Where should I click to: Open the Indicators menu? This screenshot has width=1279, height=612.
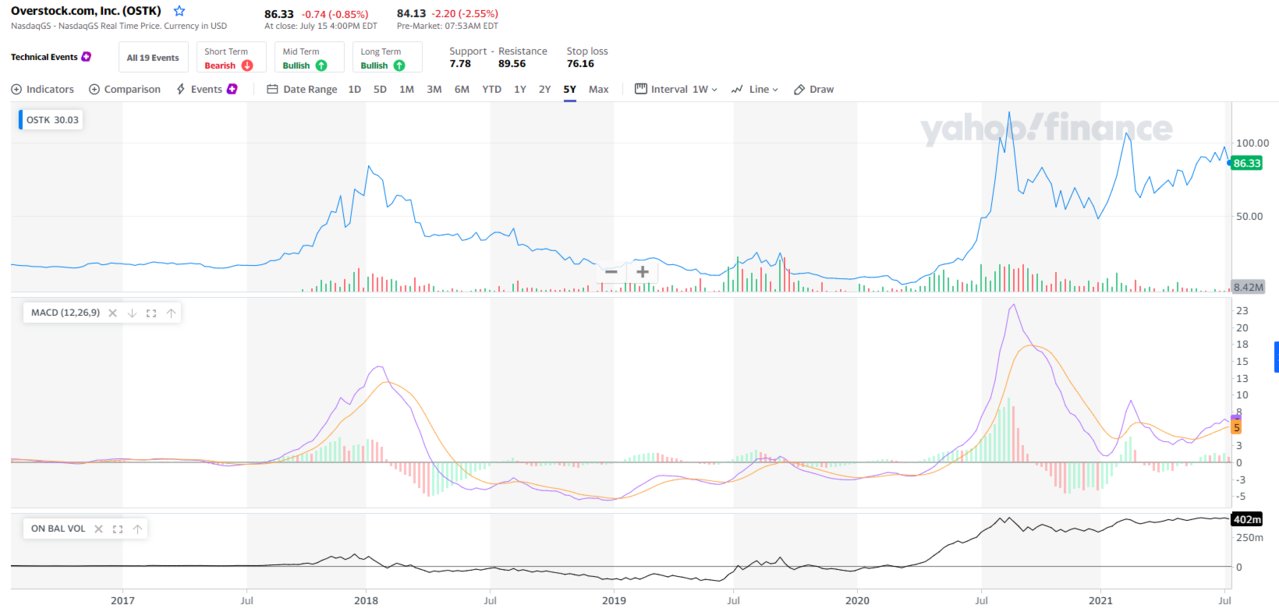pyautogui.click(x=43, y=89)
